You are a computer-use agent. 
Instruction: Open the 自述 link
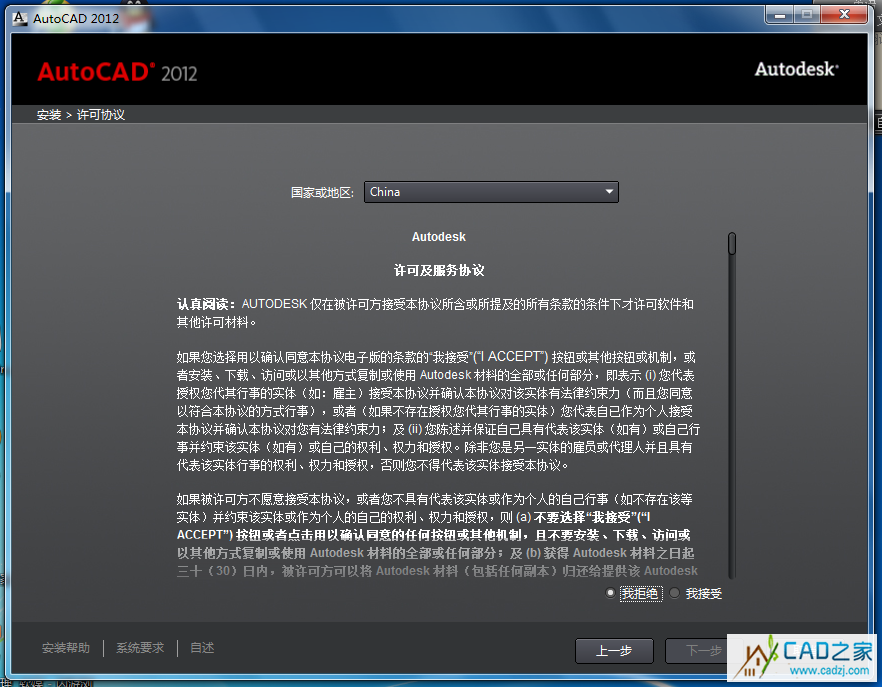[x=202, y=648]
